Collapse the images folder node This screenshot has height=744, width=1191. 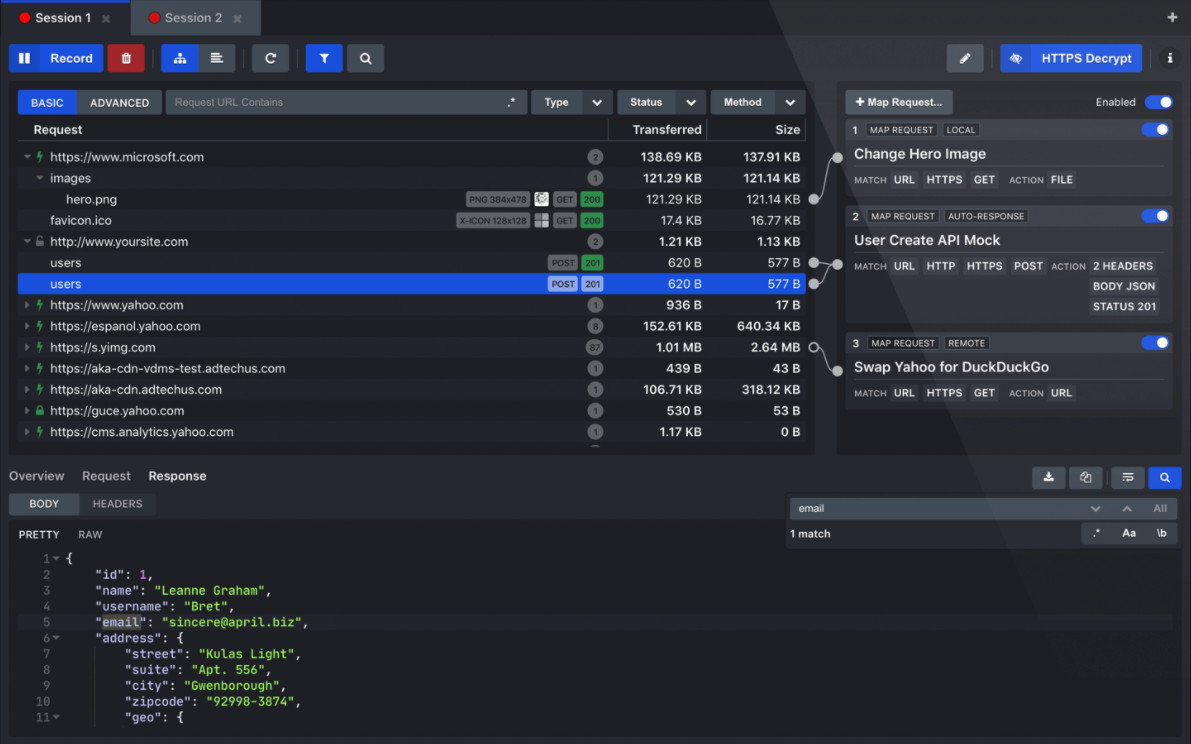click(39, 178)
